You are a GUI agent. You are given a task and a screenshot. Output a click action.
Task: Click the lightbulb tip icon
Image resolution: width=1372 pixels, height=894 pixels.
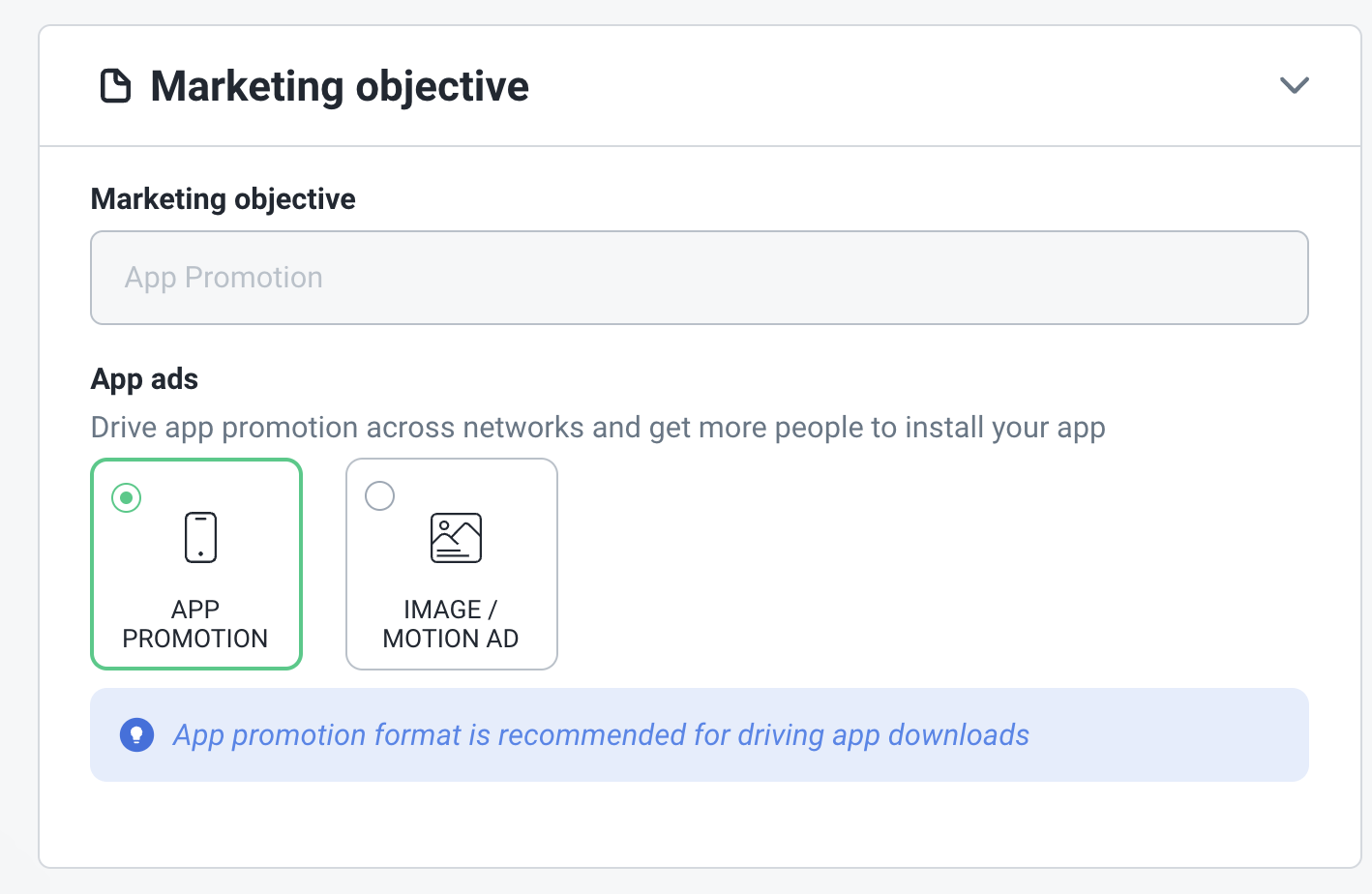[136, 735]
